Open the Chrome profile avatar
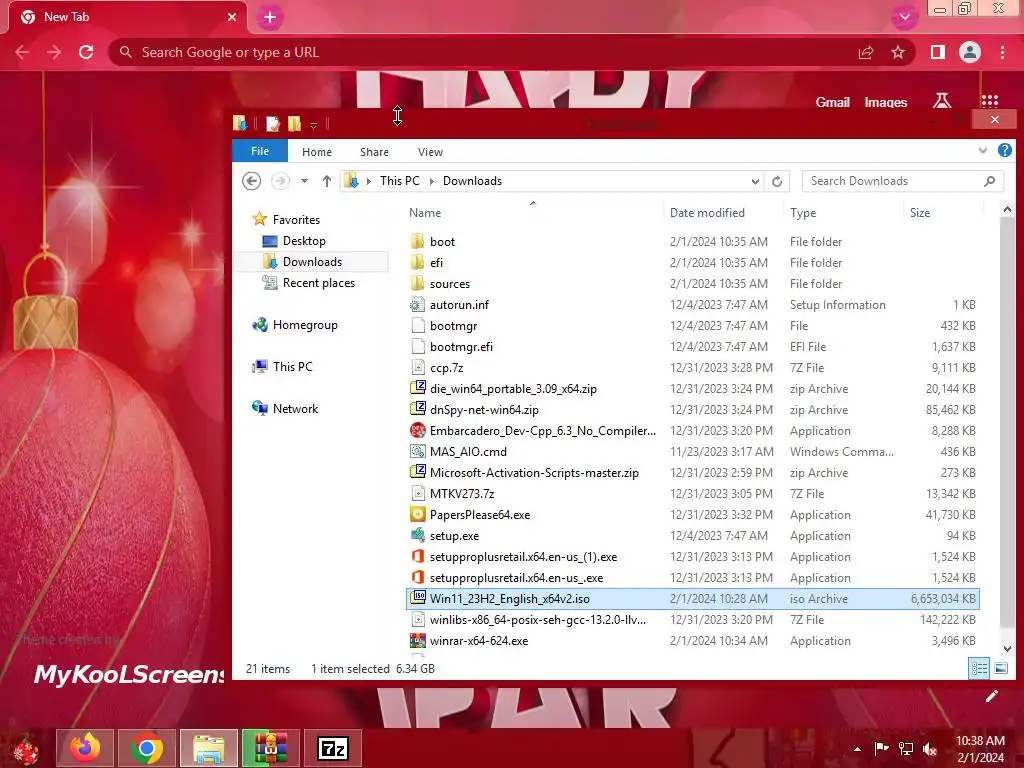This screenshot has width=1024, height=768. [x=970, y=52]
